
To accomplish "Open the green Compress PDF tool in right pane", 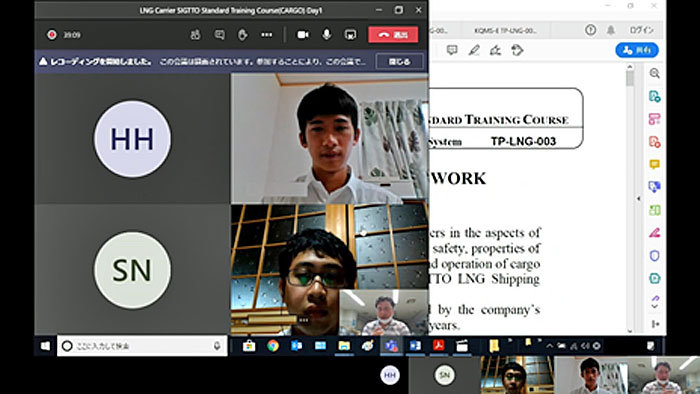I will 654,278.
